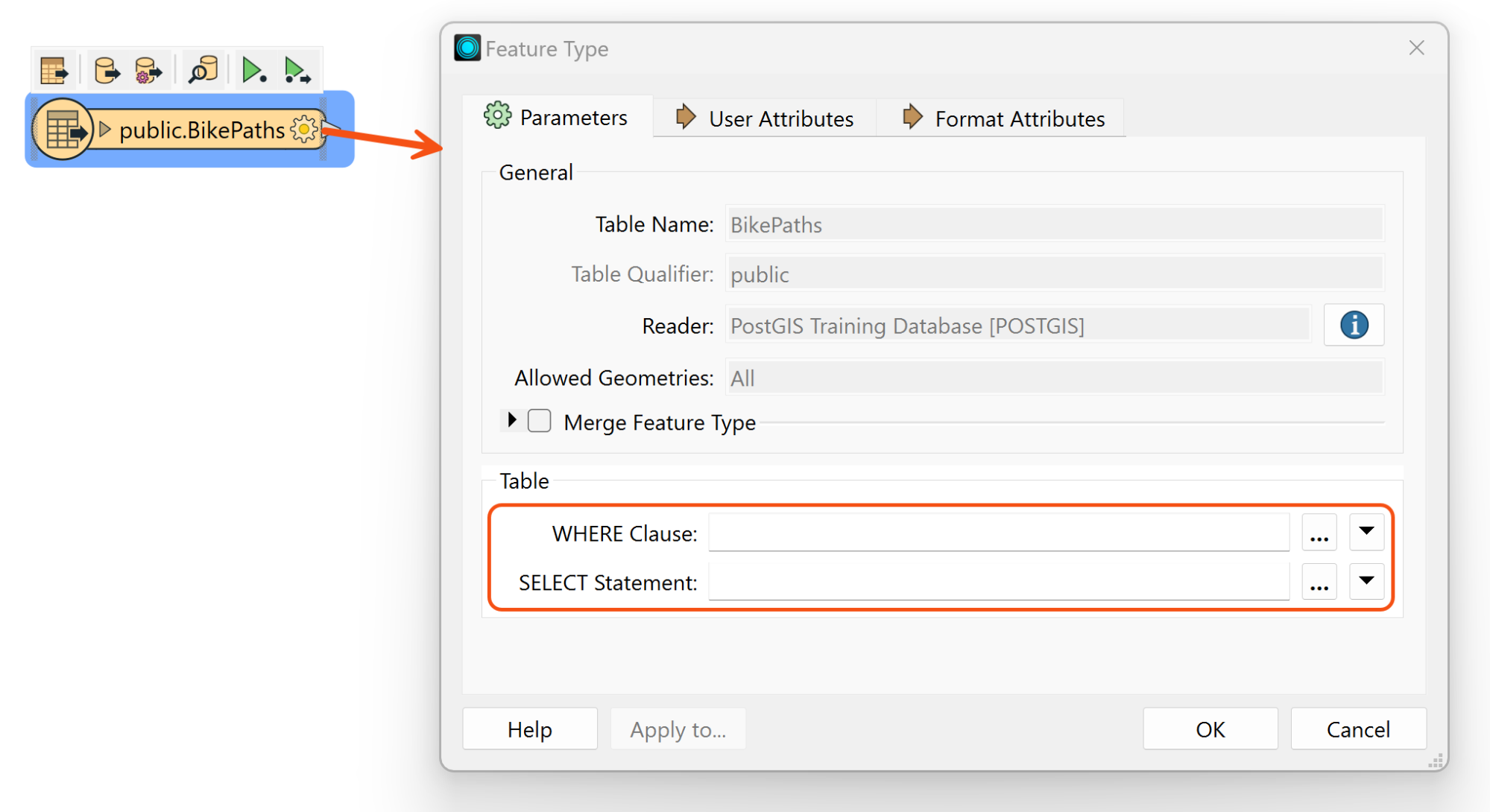Image resolution: width=1490 pixels, height=812 pixels.
Task: Click the green Run To This icon
Action: point(253,71)
